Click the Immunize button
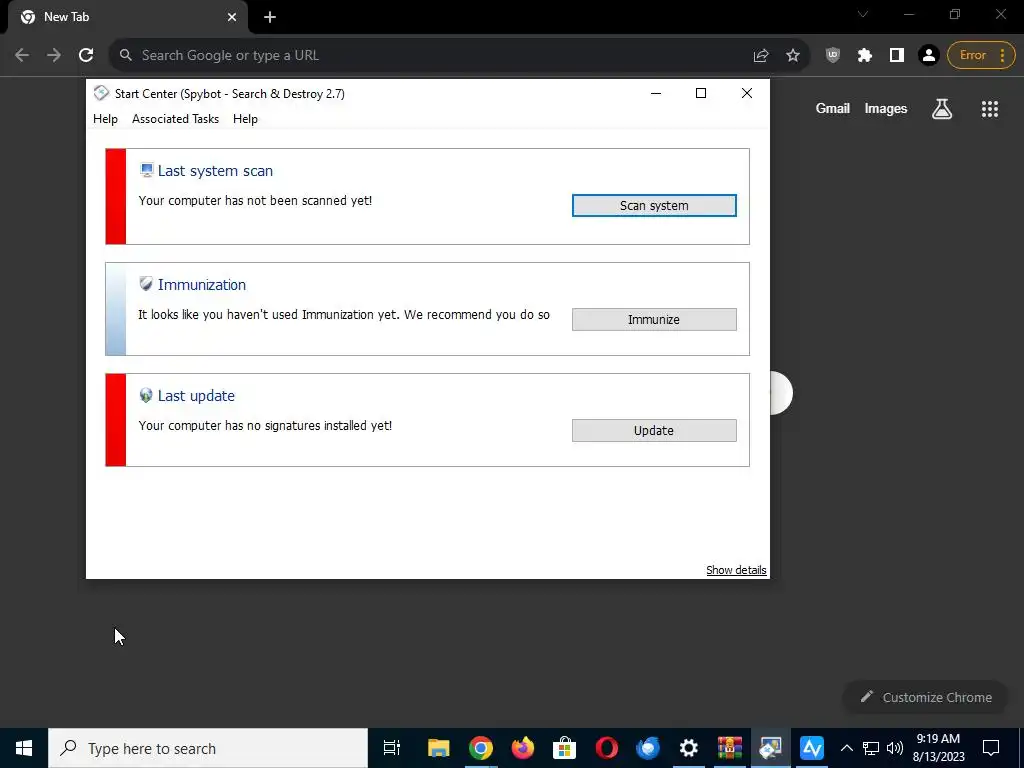The height and width of the screenshot is (768, 1024). click(654, 319)
